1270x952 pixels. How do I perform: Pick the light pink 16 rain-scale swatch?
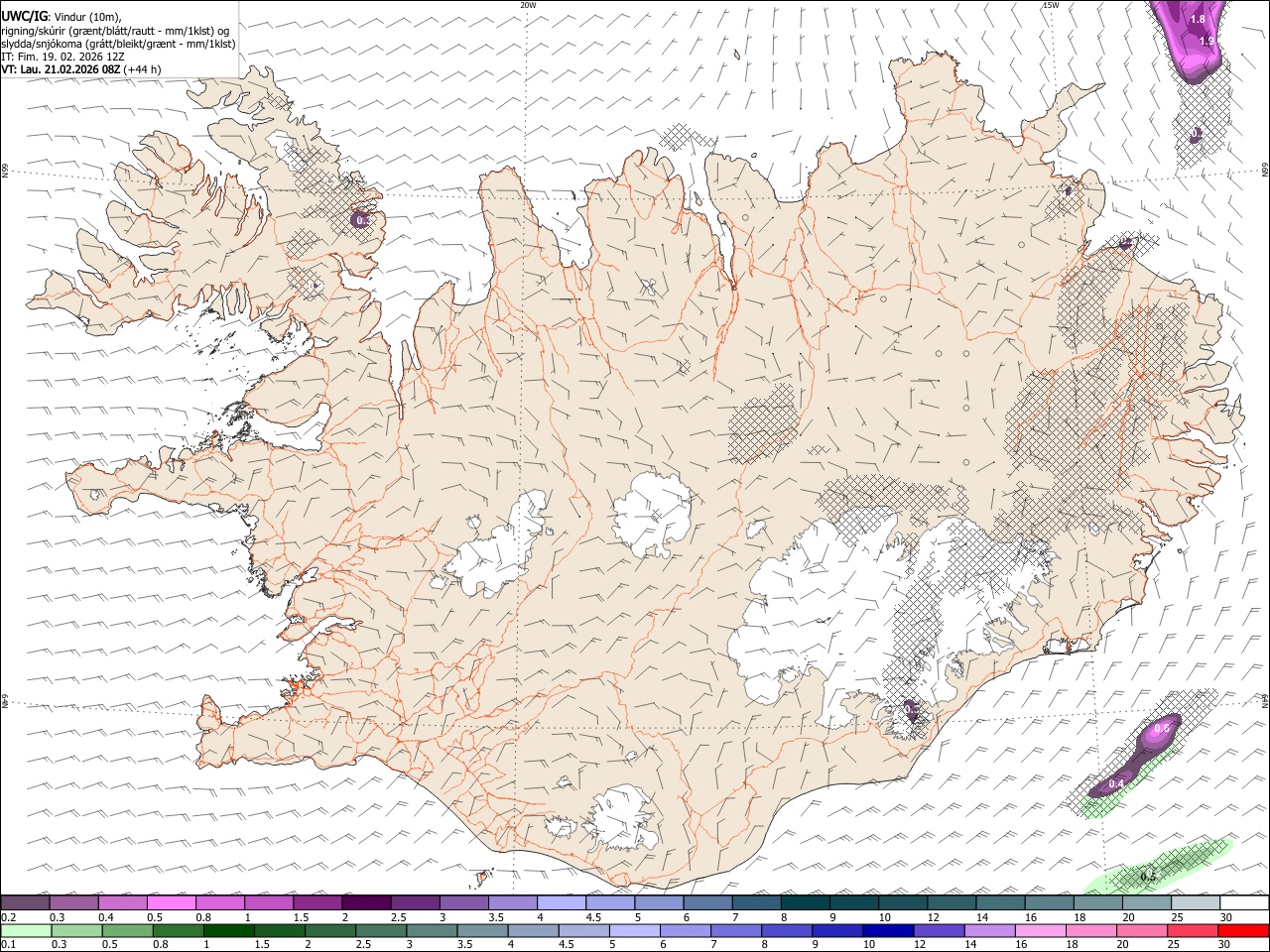click(1039, 931)
